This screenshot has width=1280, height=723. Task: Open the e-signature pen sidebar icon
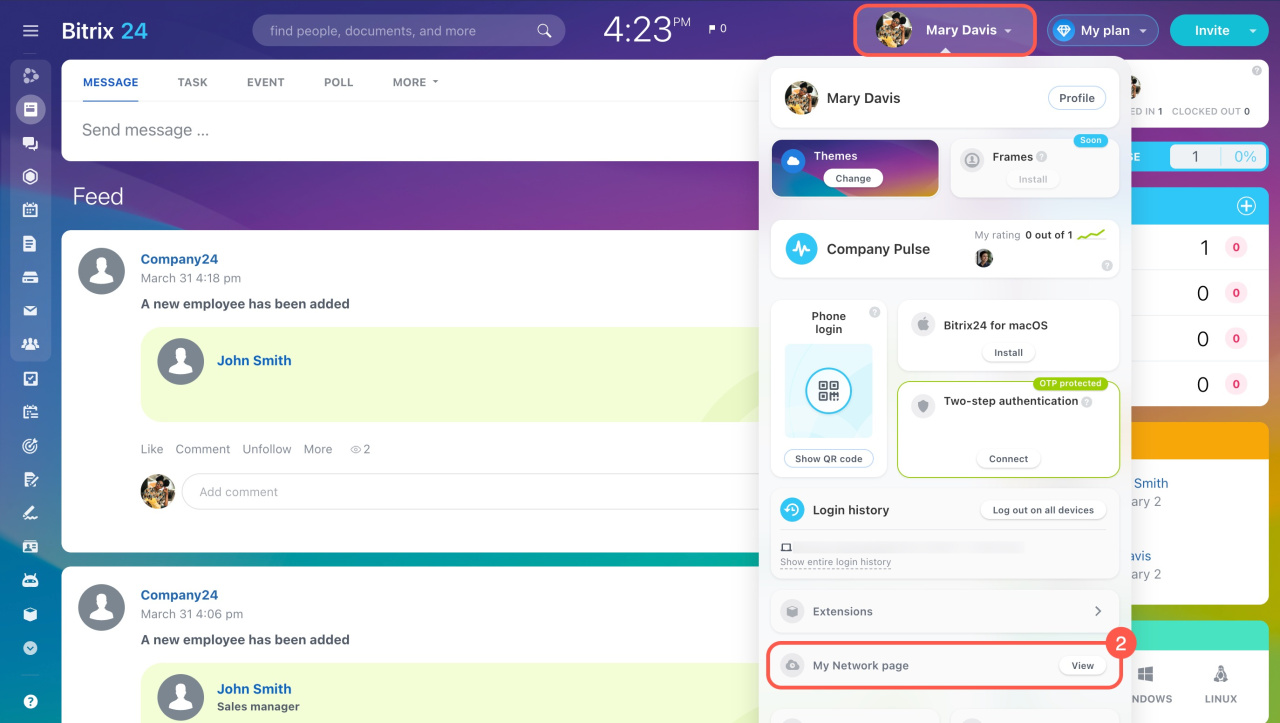pos(30,513)
